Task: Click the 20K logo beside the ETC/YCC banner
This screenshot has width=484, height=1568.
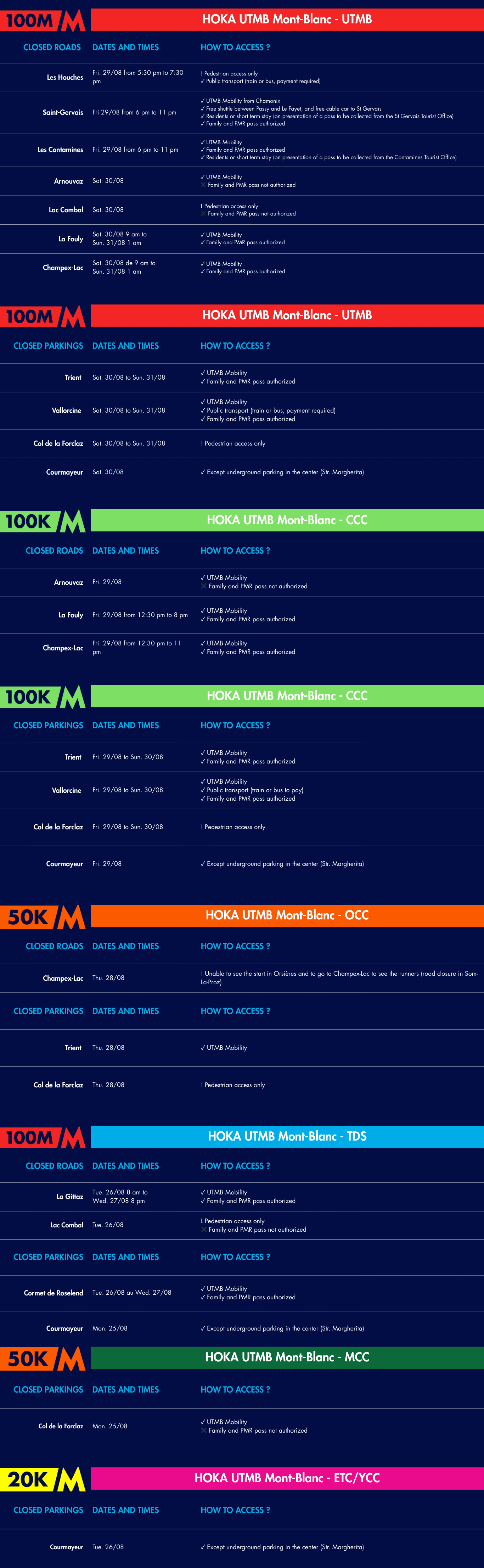Action: (x=43, y=1479)
